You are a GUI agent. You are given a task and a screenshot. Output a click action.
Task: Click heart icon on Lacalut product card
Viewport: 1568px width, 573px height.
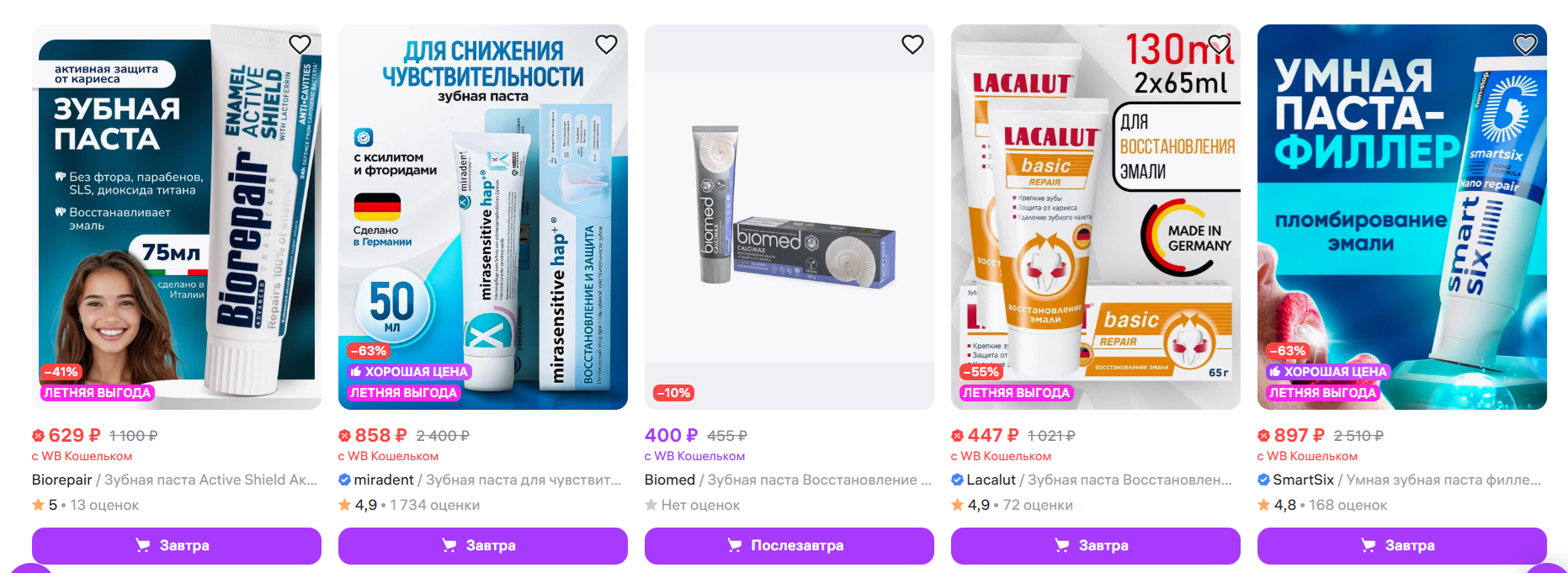1219,45
